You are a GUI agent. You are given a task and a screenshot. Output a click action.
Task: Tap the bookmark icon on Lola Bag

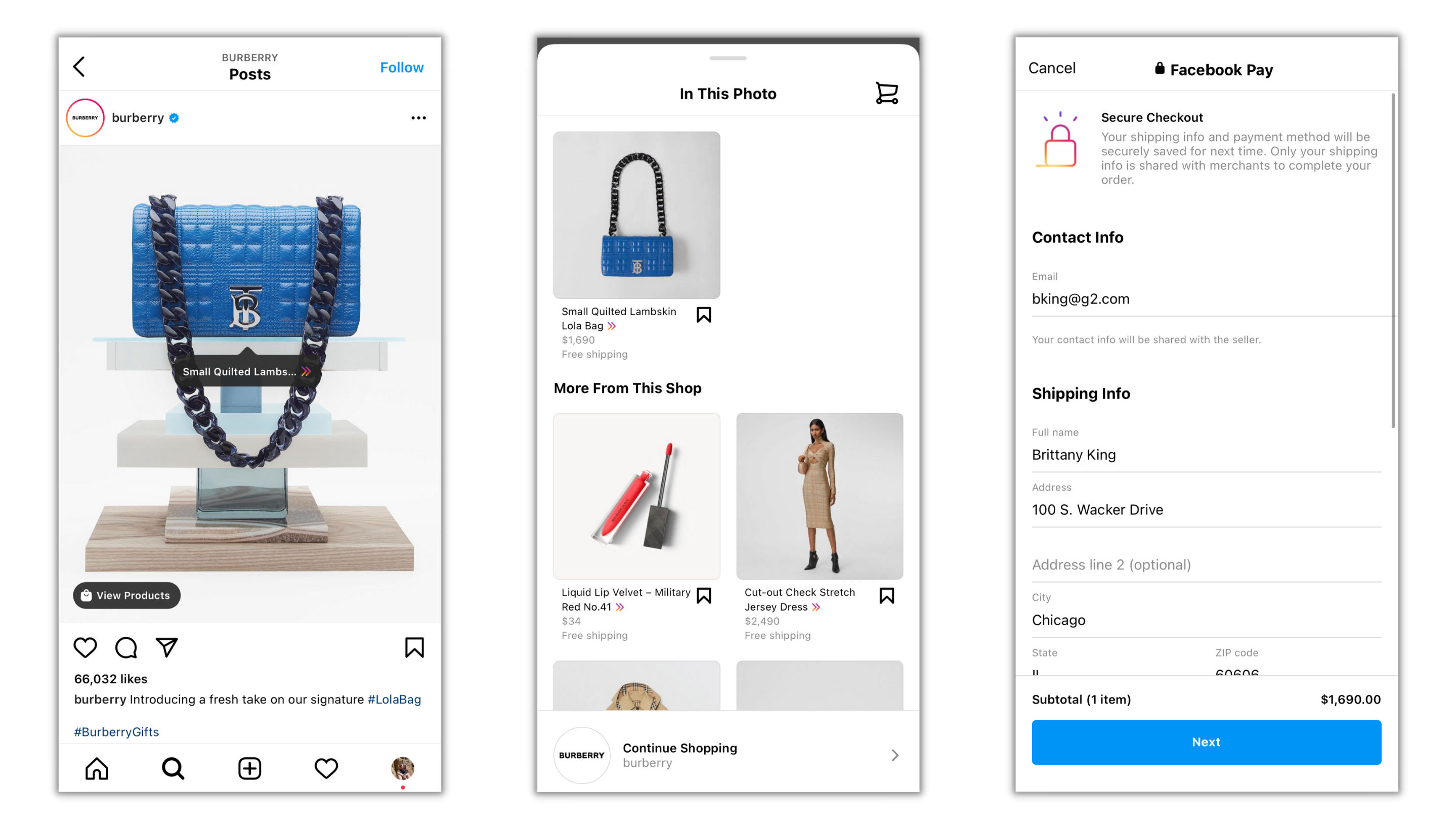coord(706,314)
